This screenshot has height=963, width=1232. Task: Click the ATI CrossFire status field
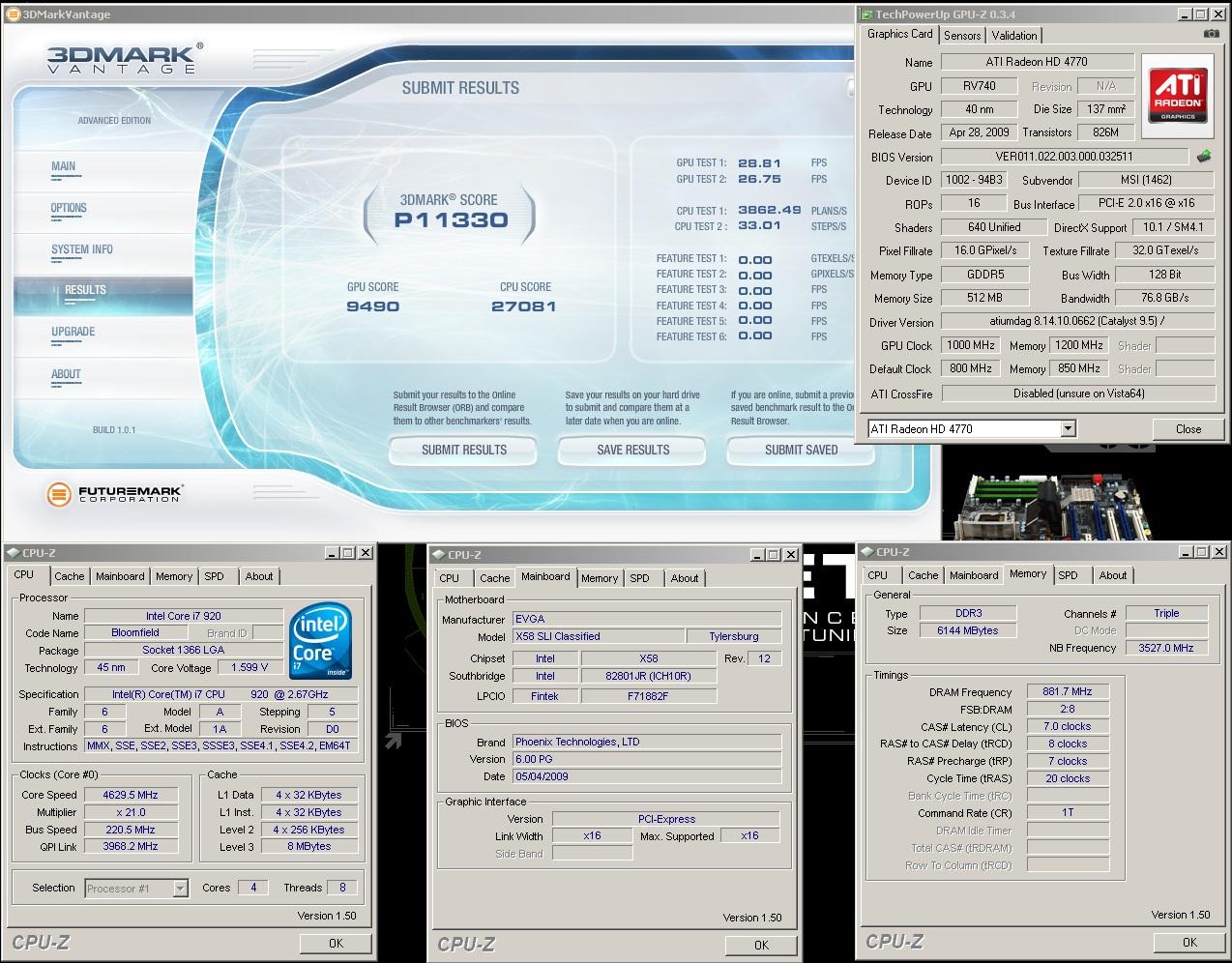1078,394
